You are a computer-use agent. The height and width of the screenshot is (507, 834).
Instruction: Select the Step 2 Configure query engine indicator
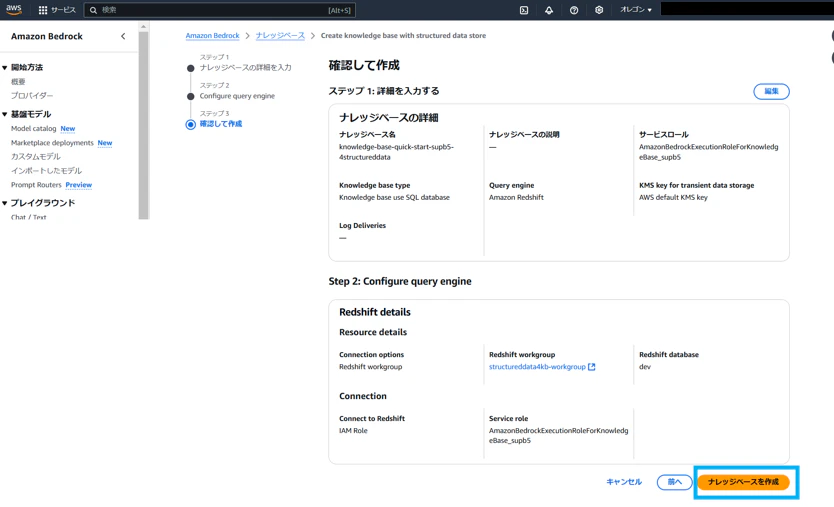[x=190, y=96]
